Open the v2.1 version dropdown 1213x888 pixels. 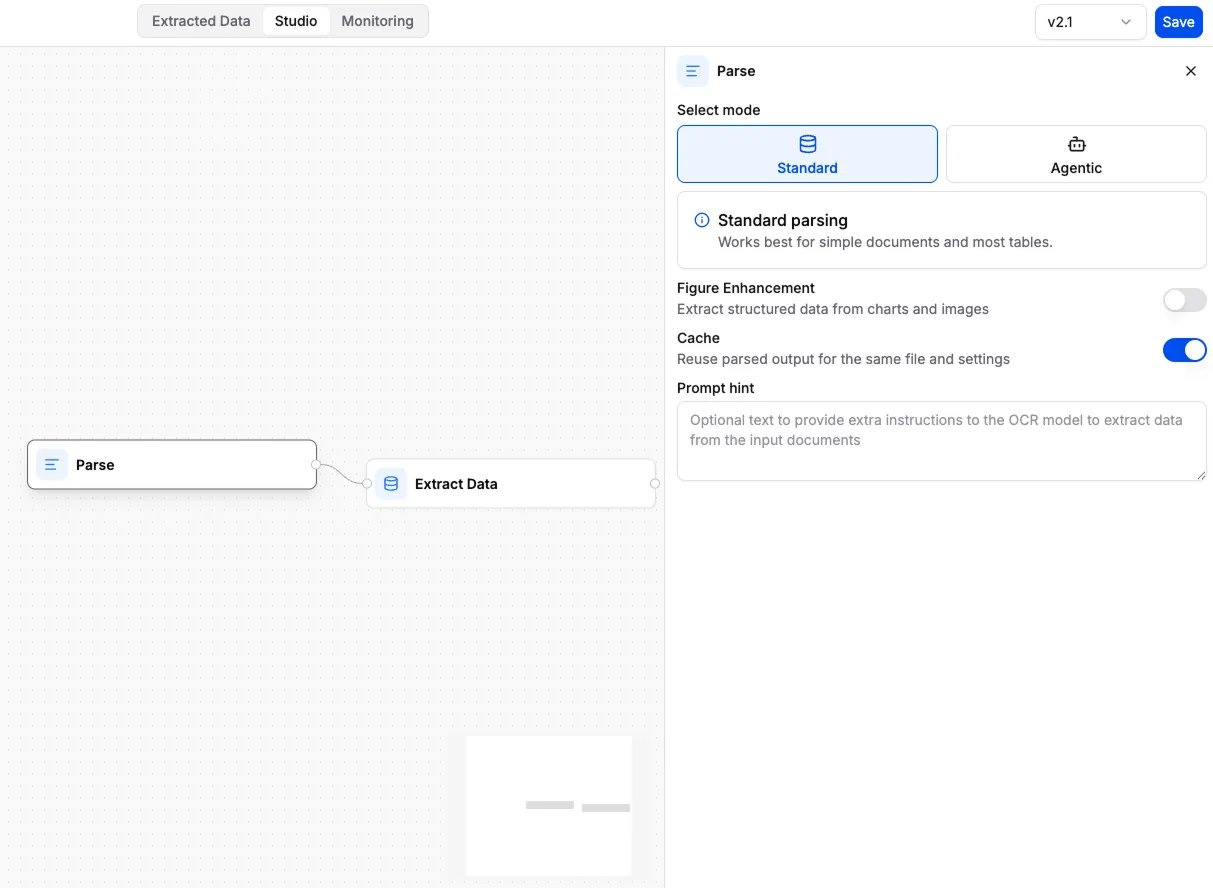click(x=1090, y=22)
